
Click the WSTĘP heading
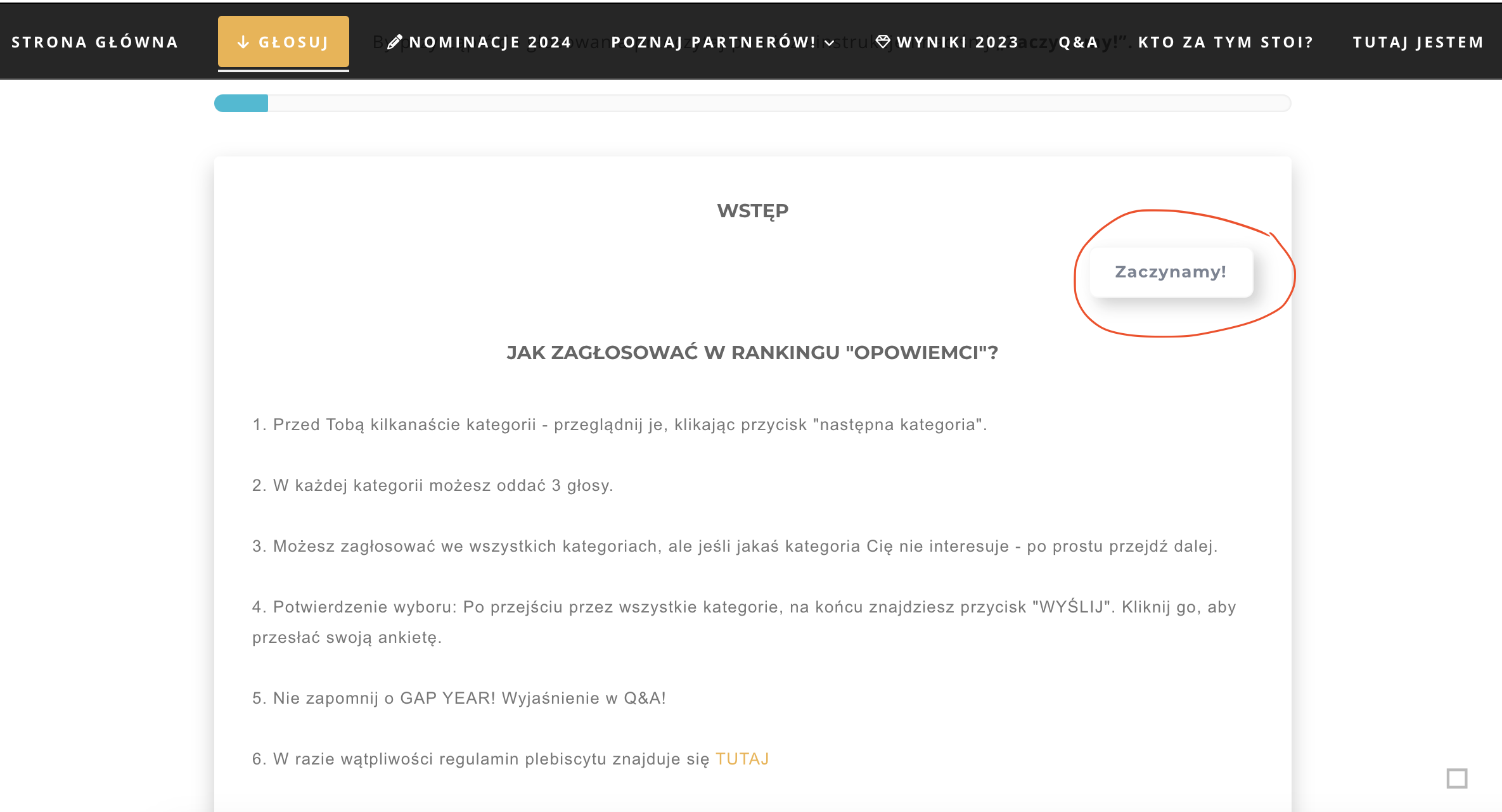[x=753, y=210]
